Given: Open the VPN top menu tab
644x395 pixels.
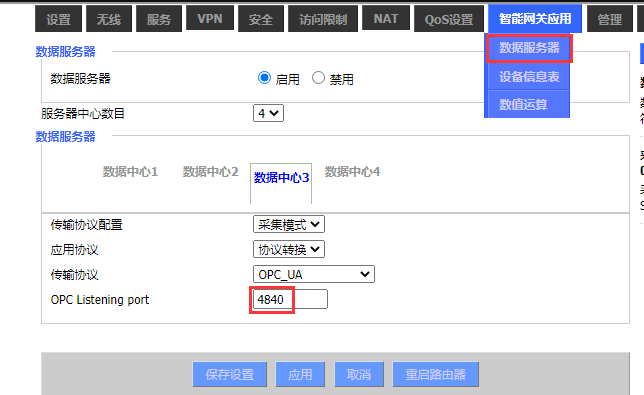Looking at the screenshot, I should click(x=210, y=18).
